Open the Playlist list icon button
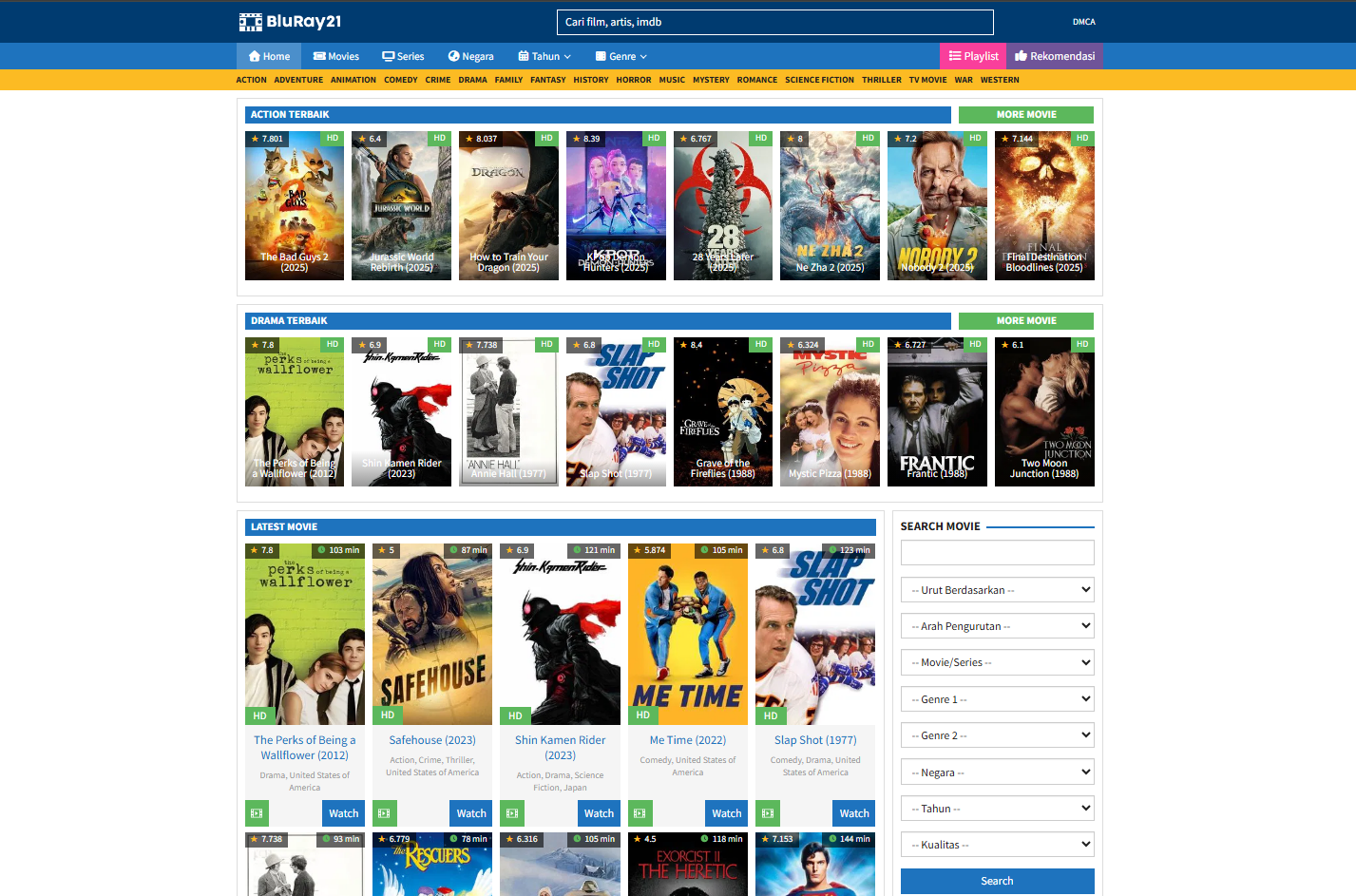The image size is (1356, 896). coord(973,56)
